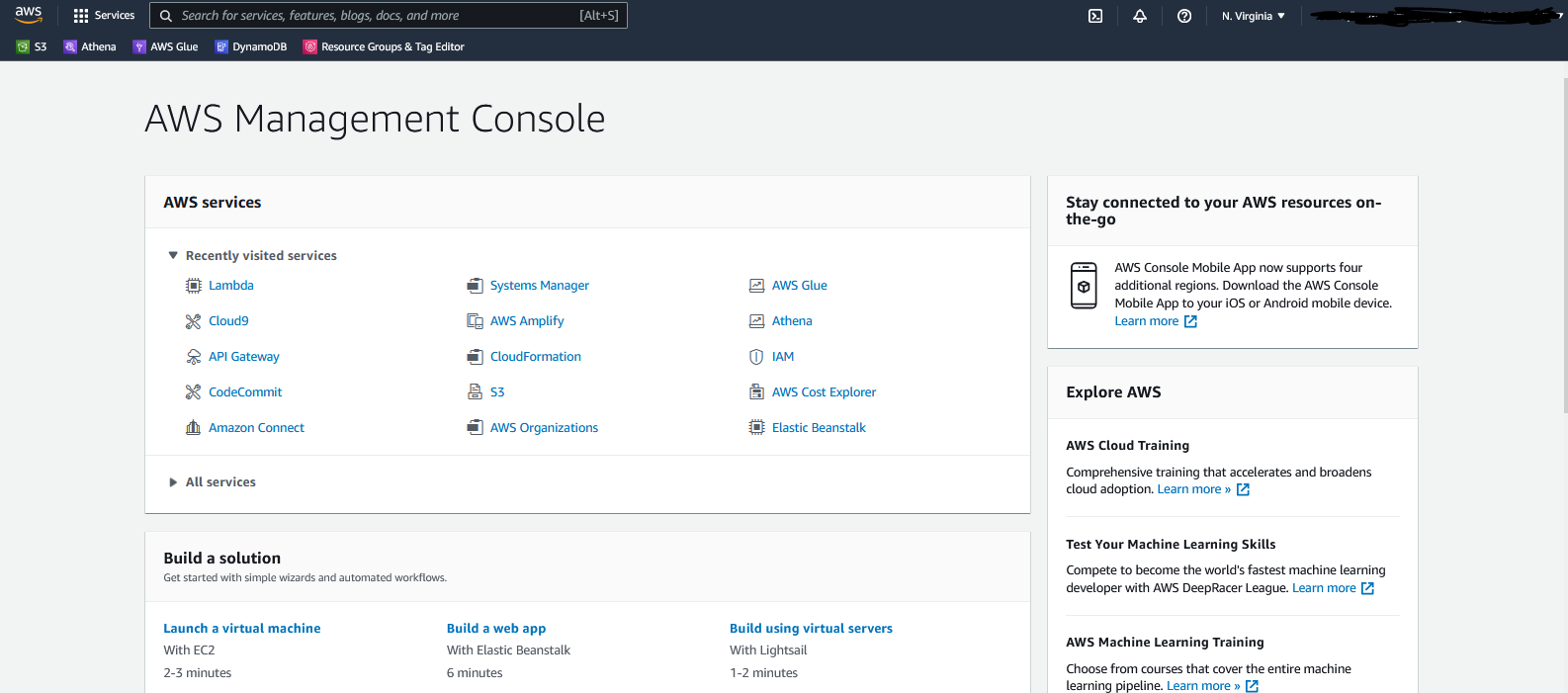Click the Lambda service icon
The image size is (1568, 693).
click(x=194, y=286)
